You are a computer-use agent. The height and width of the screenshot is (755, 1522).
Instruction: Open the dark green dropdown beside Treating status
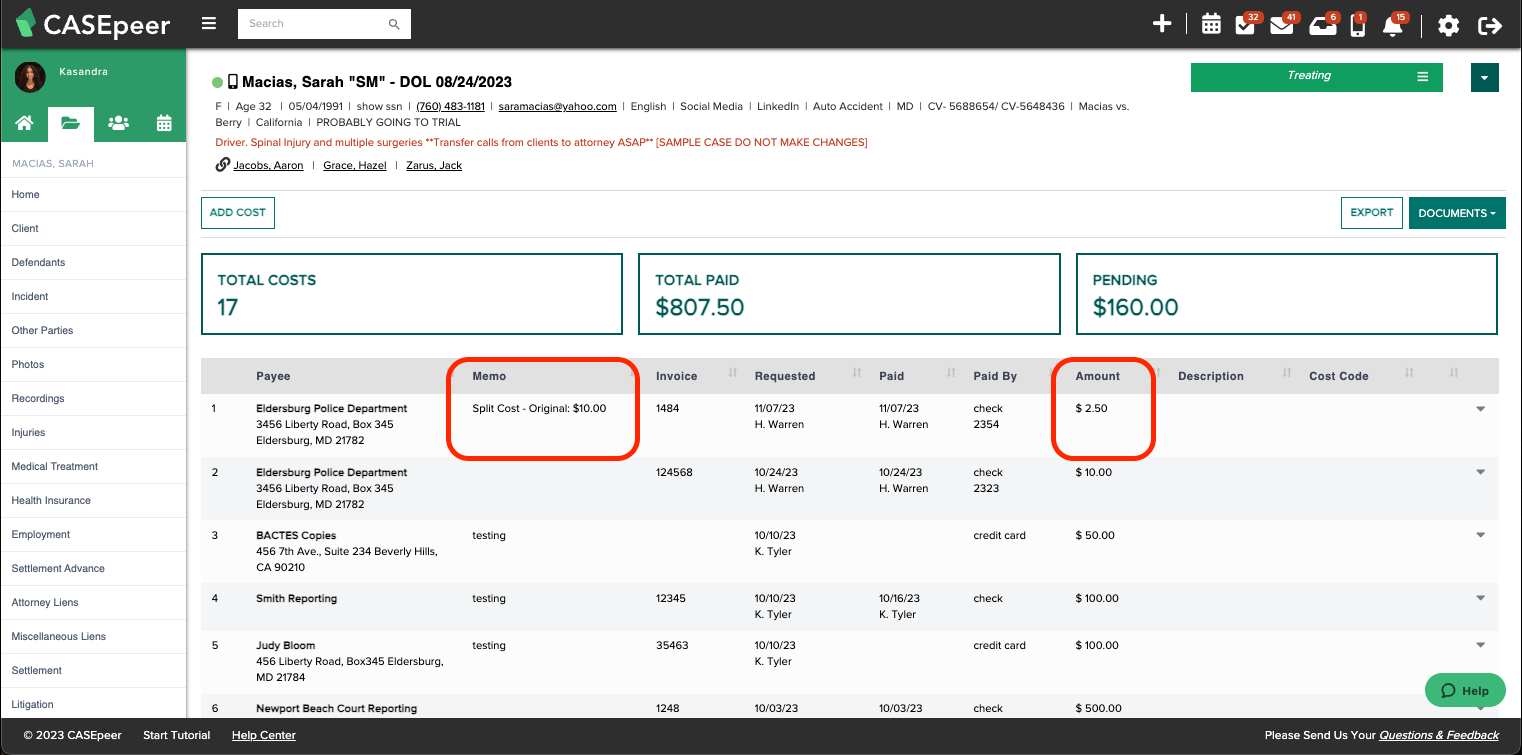point(1484,76)
